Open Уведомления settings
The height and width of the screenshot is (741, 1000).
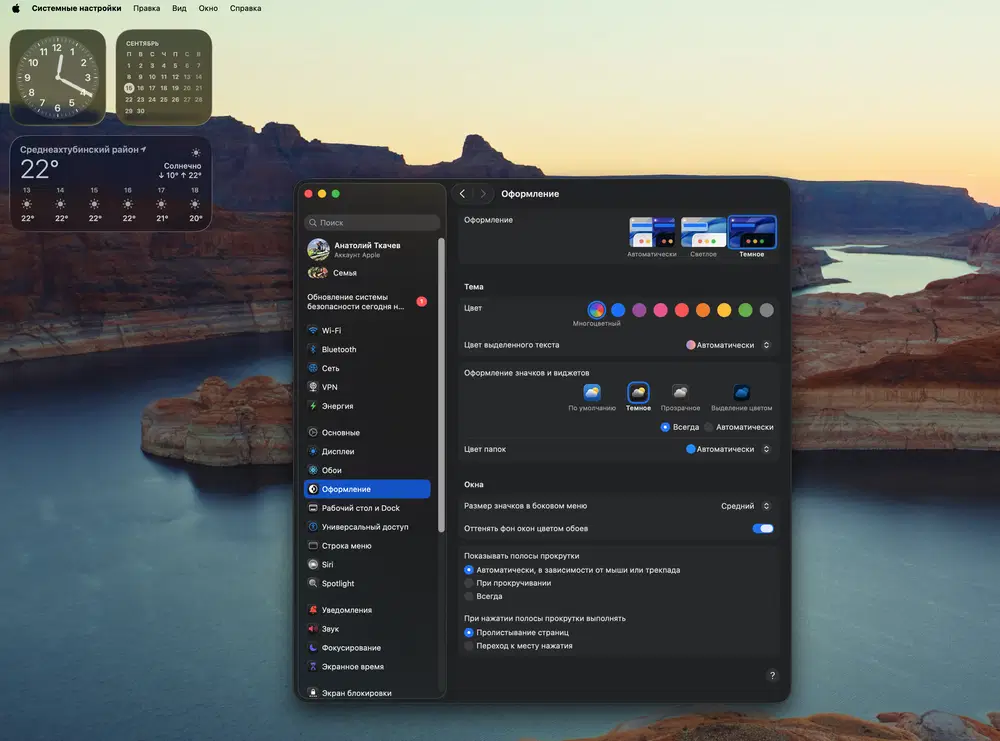click(367, 610)
